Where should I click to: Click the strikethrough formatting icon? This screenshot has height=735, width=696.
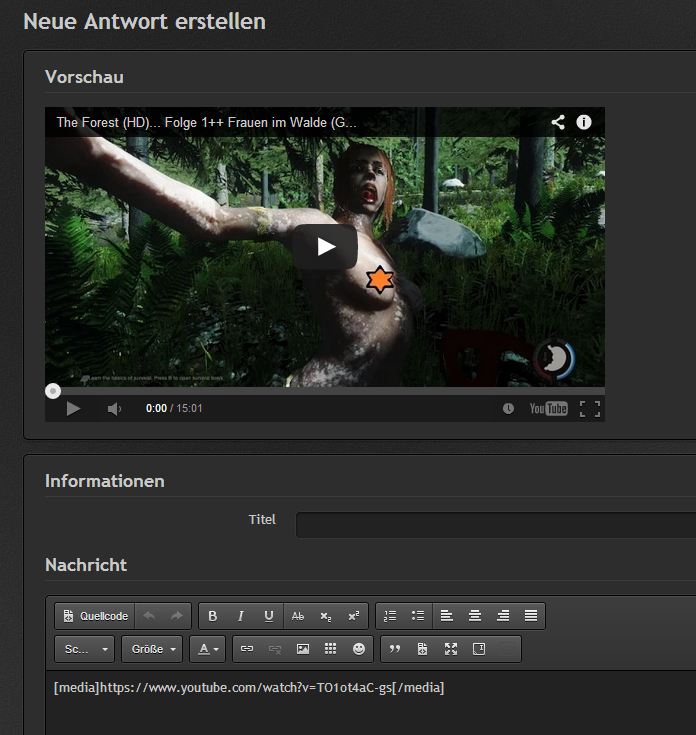tap(298, 616)
